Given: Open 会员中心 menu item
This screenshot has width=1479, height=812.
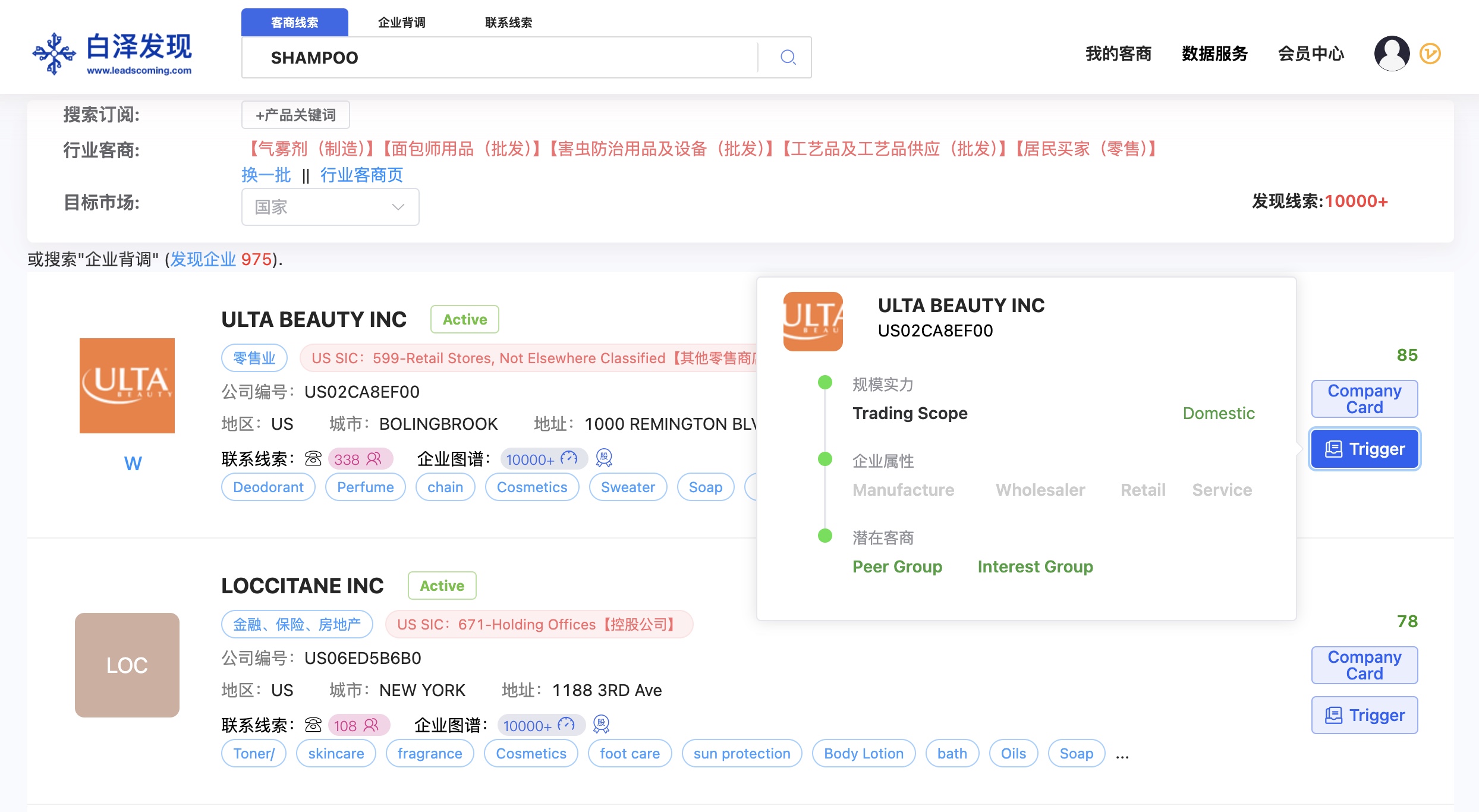Looking at the screenshot, I should point(1311,53).
